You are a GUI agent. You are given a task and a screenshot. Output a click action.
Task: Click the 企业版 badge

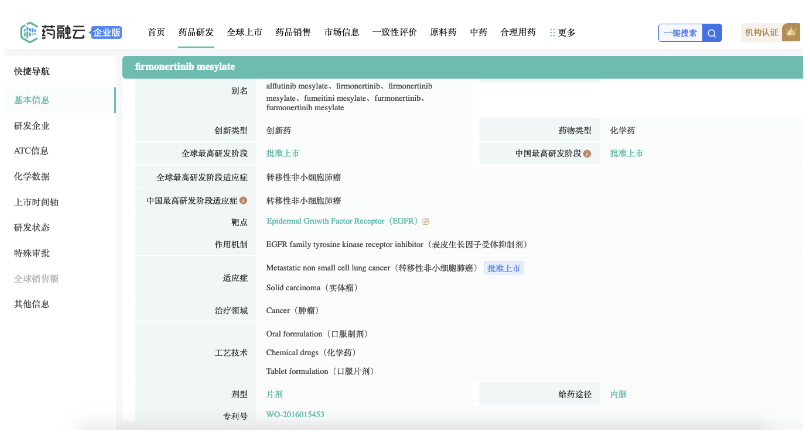click(x=106, y=33)
